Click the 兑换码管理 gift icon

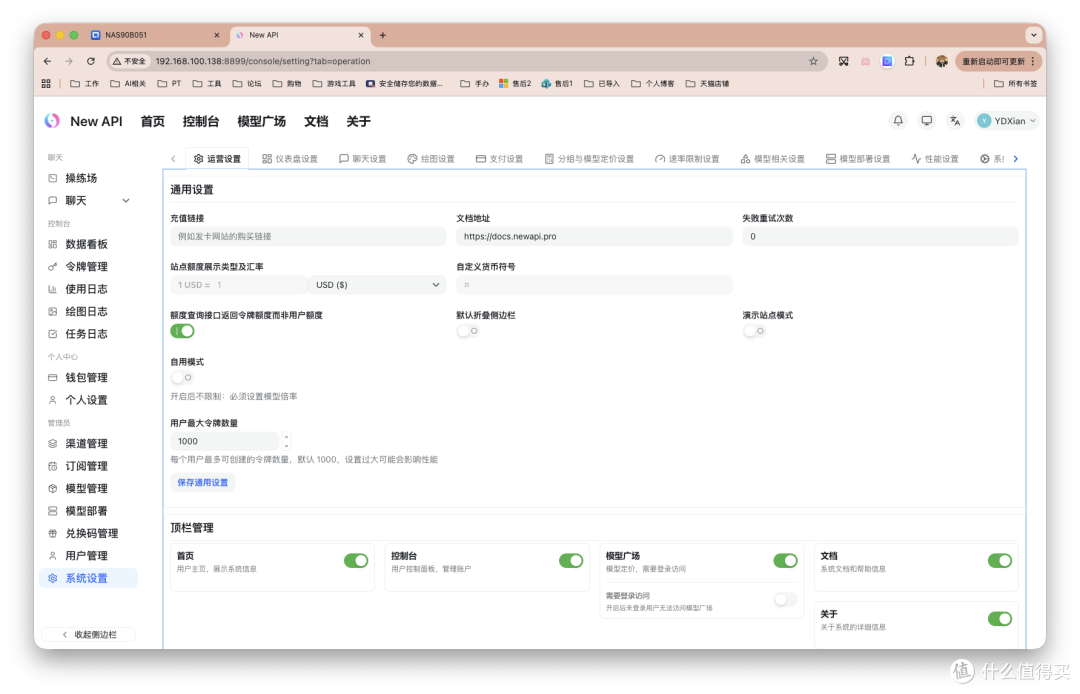[52, 533]
